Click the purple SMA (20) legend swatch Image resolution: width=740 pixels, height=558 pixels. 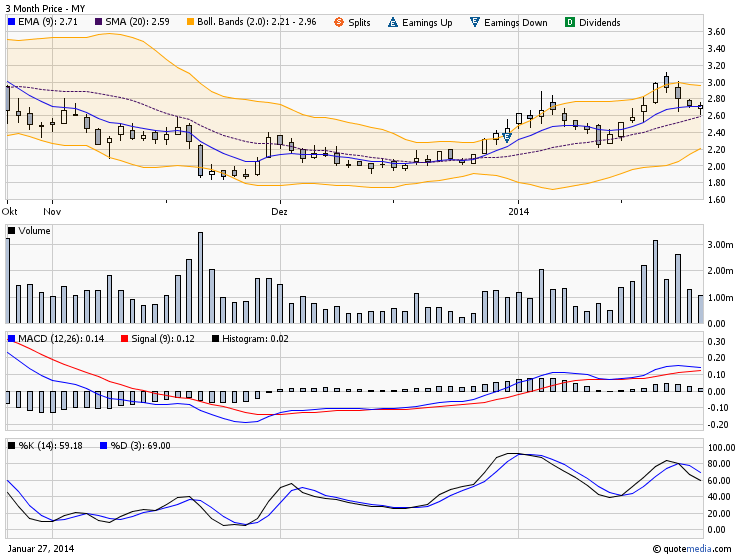[x=98, y=22]
